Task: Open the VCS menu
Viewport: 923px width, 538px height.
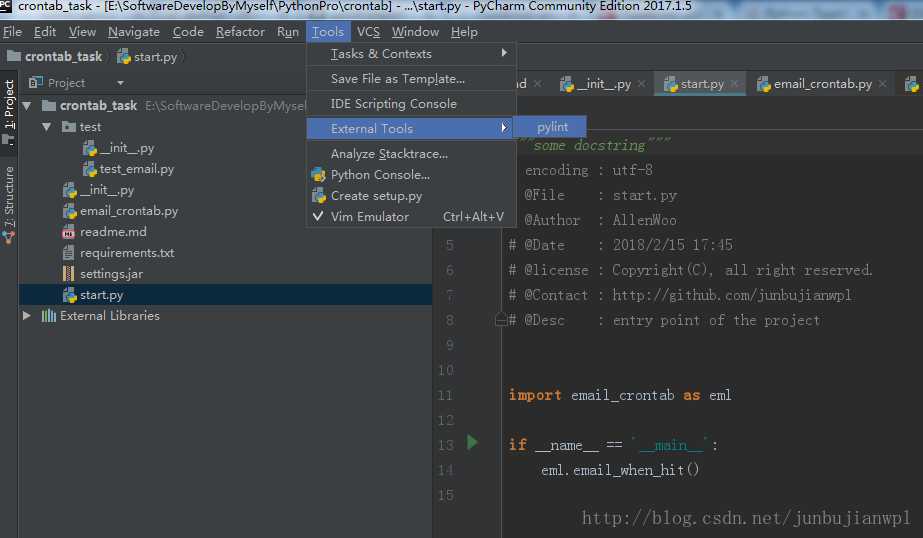Action: tap(368, 32)
